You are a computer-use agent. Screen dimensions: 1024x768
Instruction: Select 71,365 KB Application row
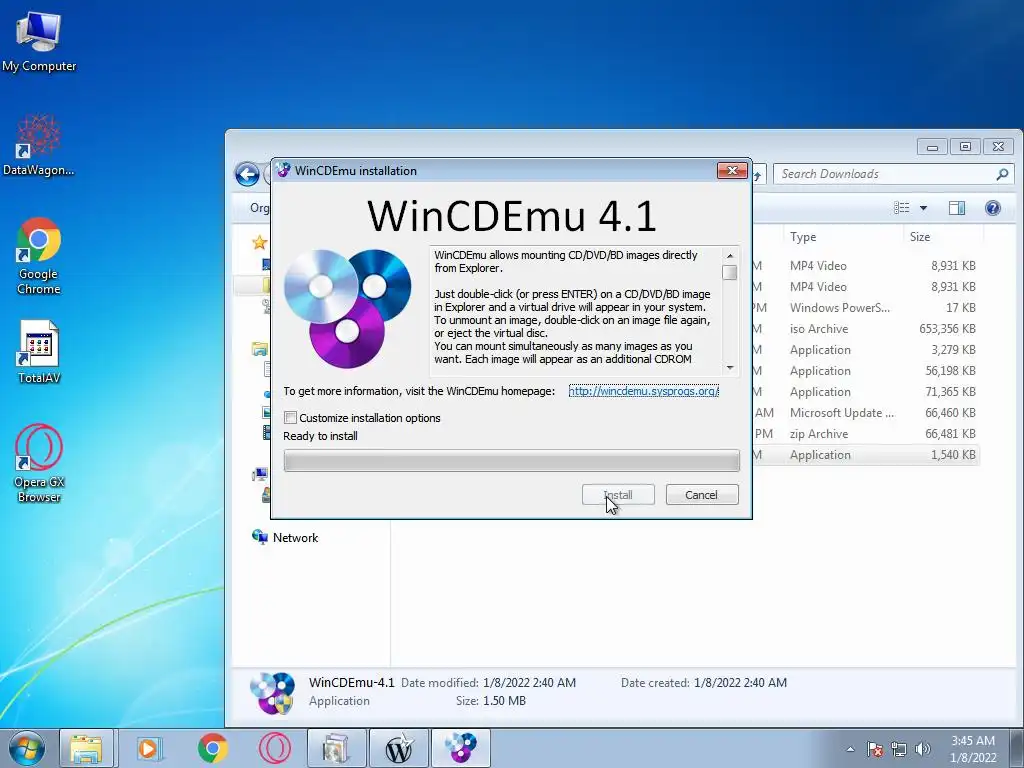tap(865, 392)
